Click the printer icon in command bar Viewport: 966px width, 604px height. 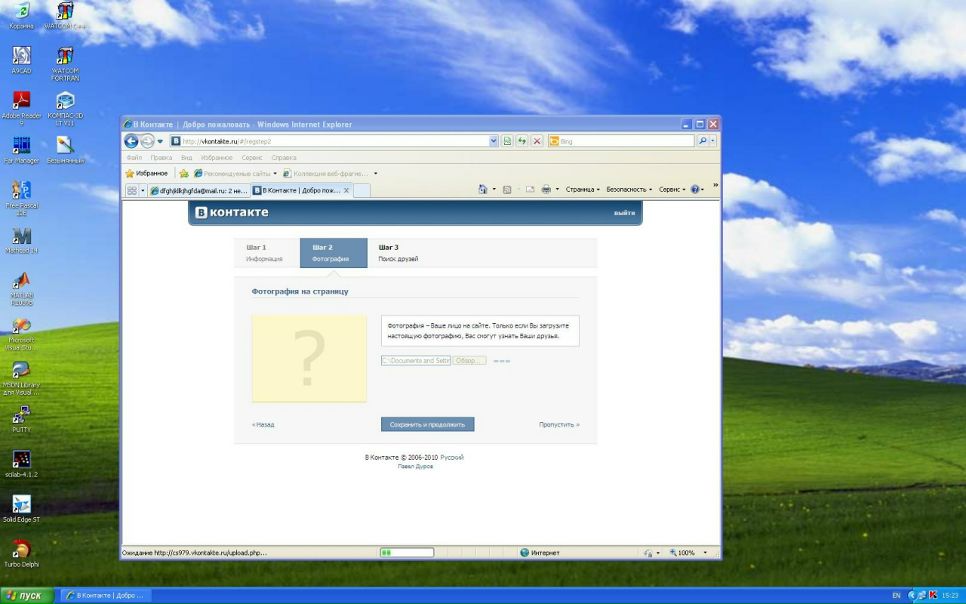546,189
